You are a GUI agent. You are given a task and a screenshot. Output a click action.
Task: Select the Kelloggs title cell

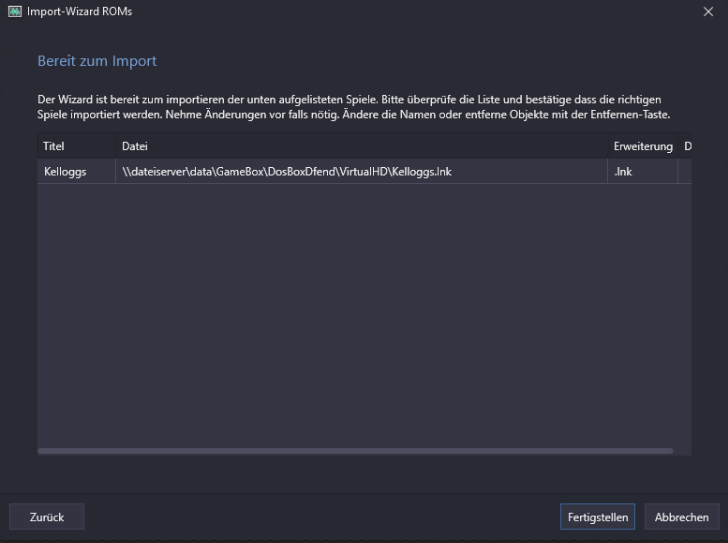tap(66, 172)
